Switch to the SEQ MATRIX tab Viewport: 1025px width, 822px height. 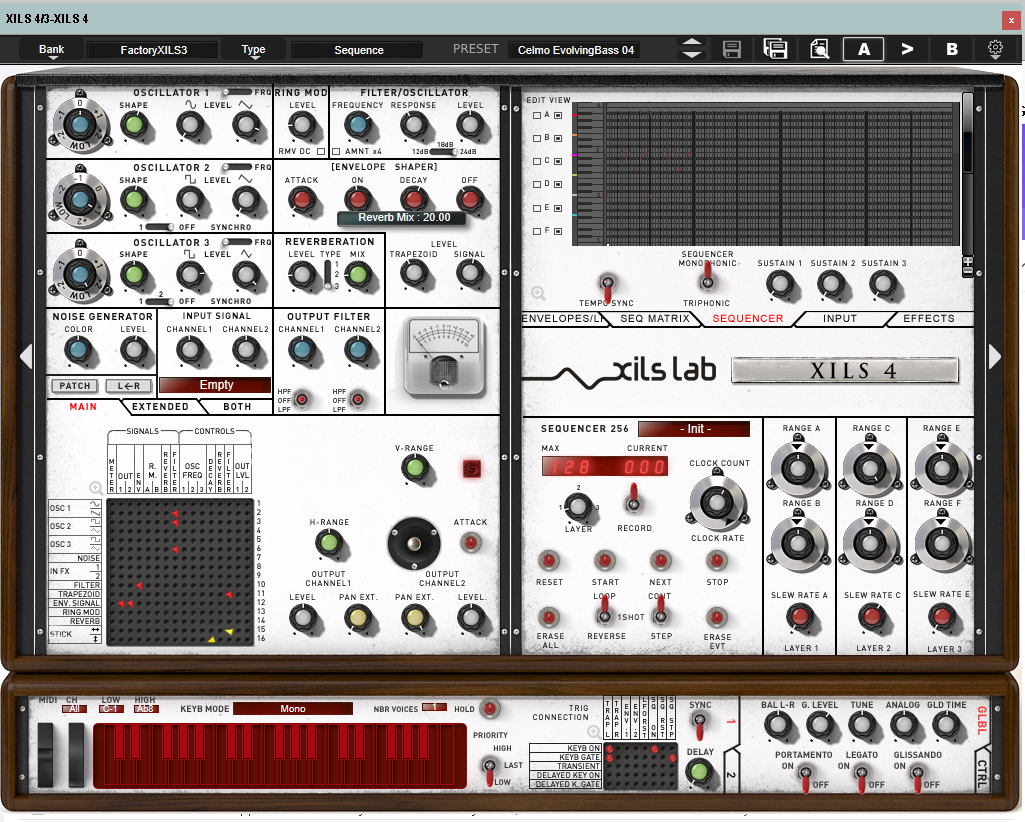pyautogui.click(x=654, y=318)
